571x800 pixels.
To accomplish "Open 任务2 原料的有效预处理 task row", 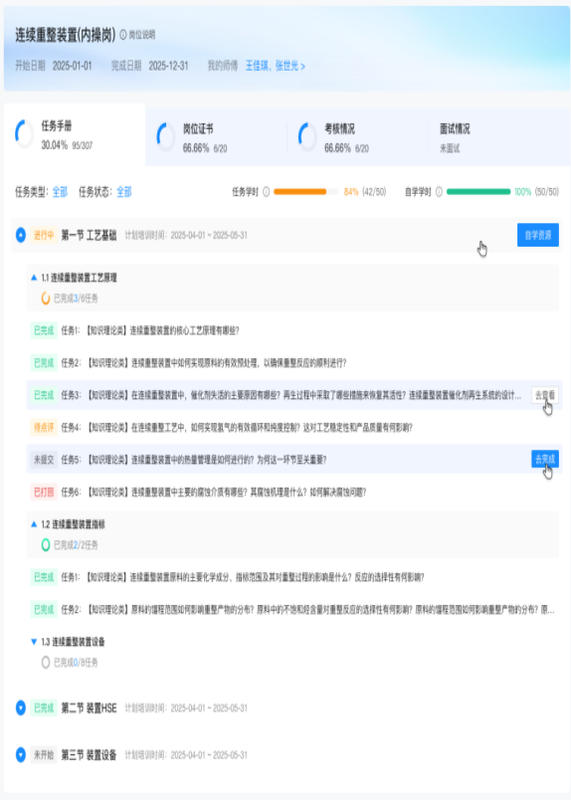I will tap(294, 363).
